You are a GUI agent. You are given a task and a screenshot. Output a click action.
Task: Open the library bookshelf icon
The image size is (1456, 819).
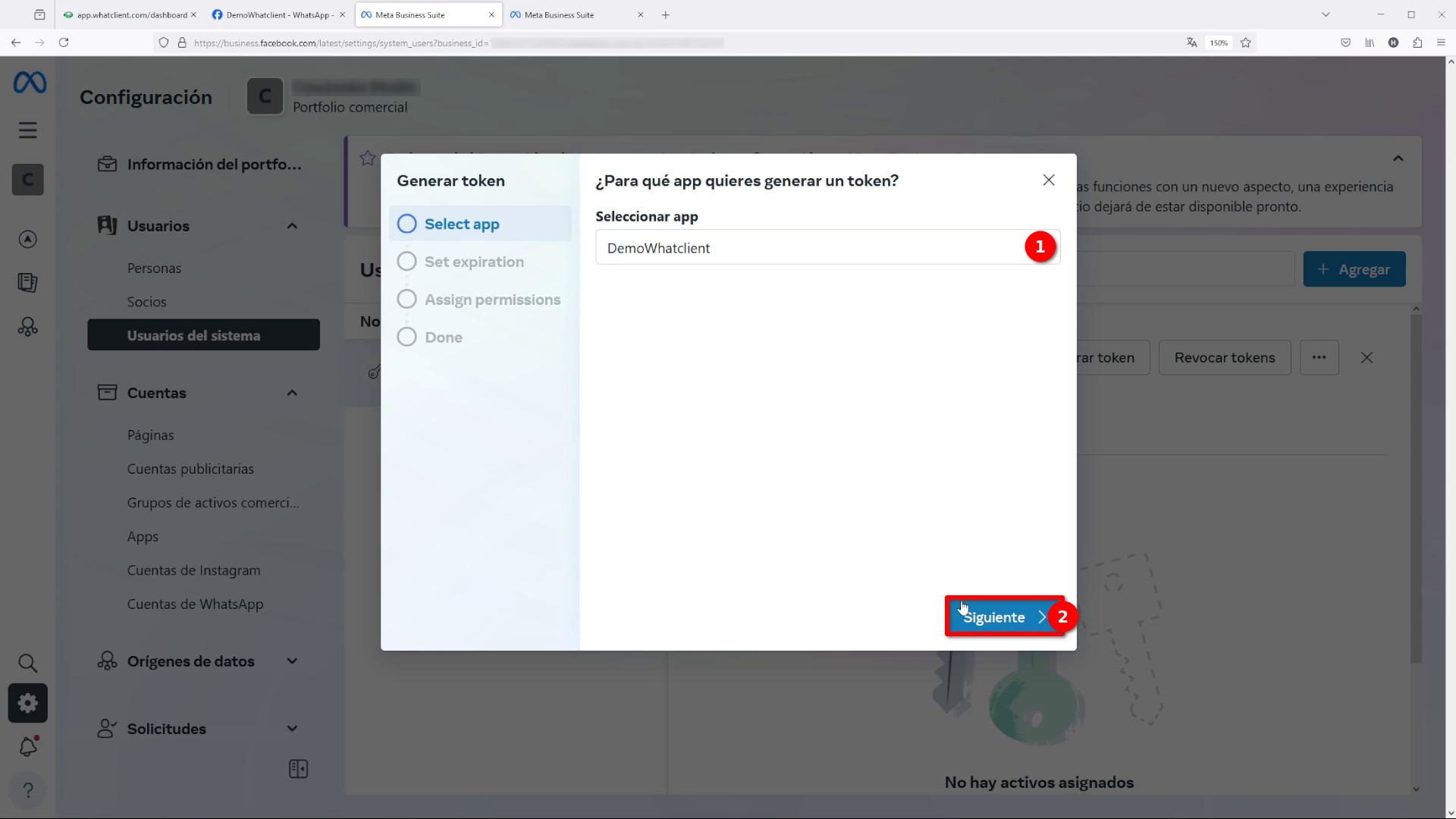(1370, 42)
